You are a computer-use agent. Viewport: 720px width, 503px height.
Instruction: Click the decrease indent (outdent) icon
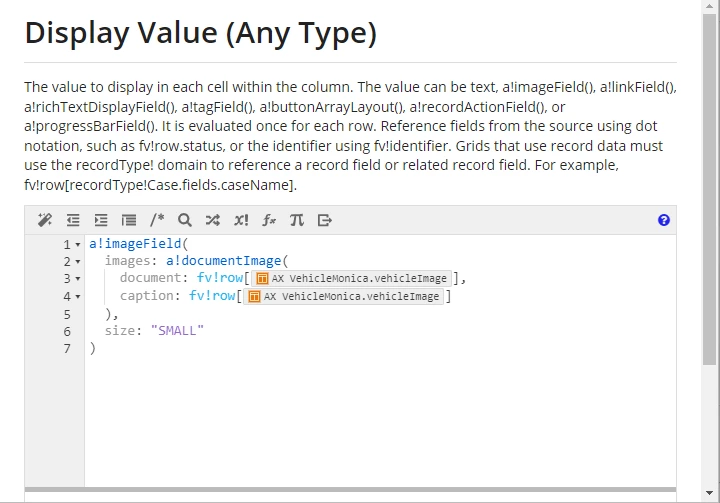pyautogui.click(x=73, y=220)
